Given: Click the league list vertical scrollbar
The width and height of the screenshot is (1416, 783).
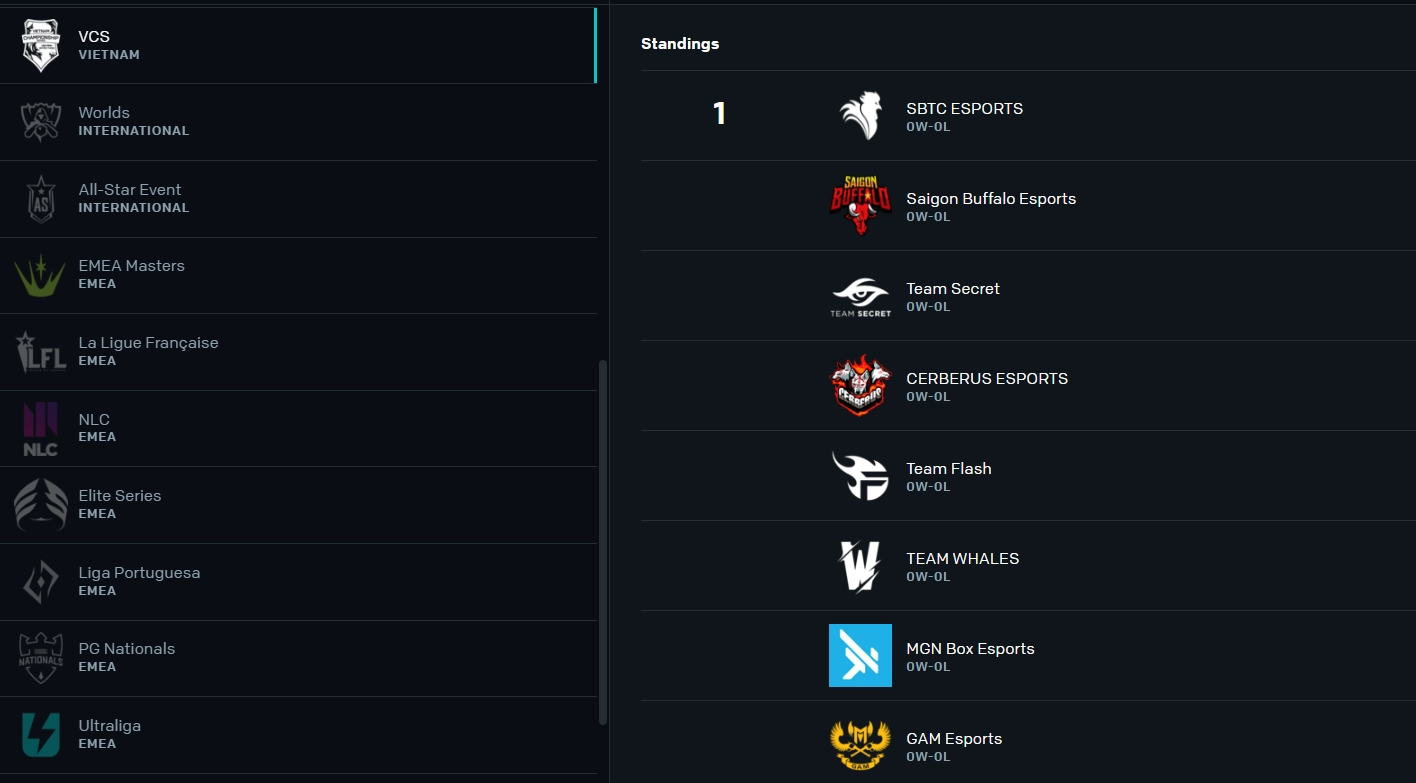Looking at the screenshot, I should tap(602, 542).
